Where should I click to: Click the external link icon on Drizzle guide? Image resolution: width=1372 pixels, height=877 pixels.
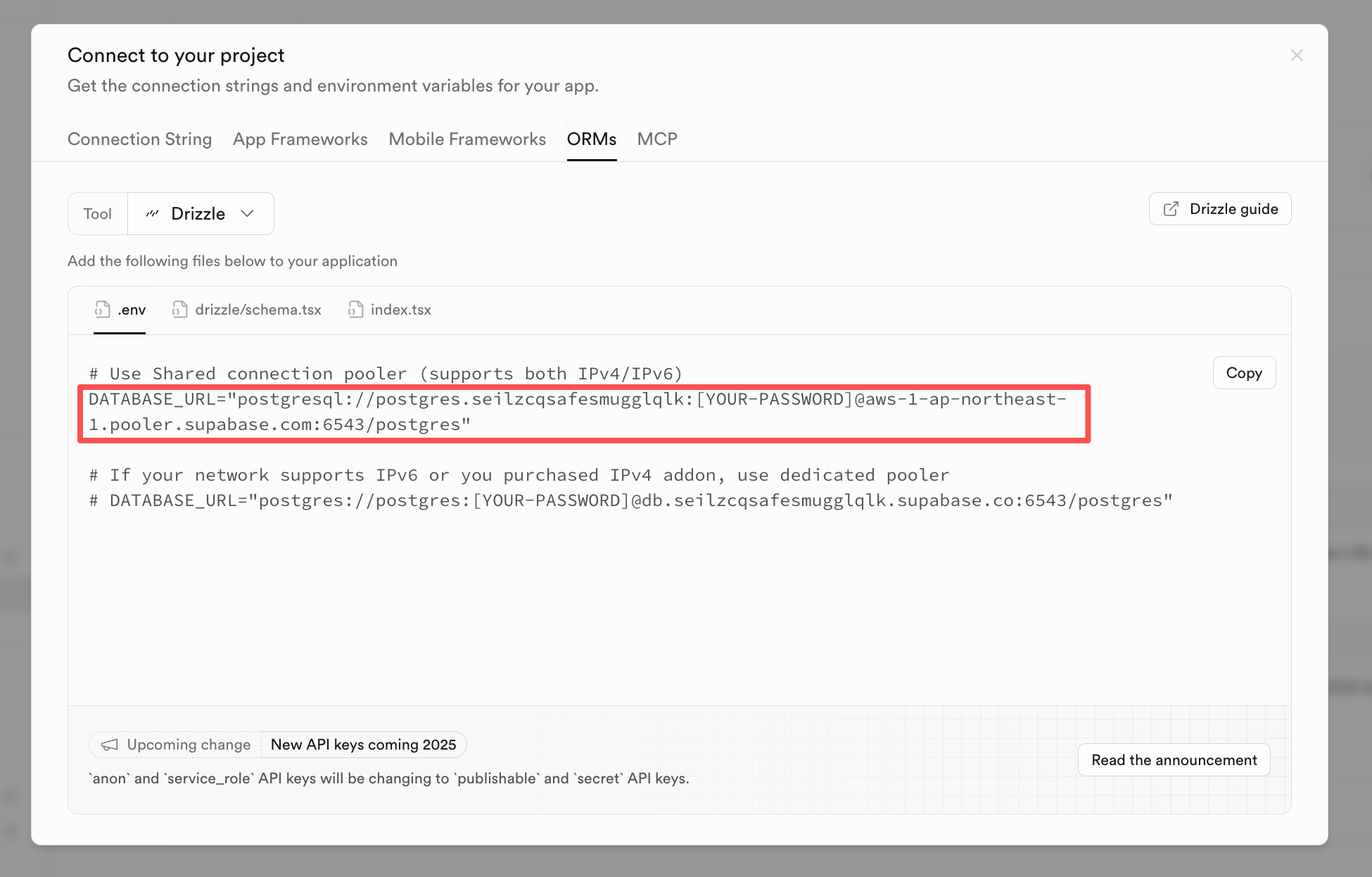[x=1171, y=209]
